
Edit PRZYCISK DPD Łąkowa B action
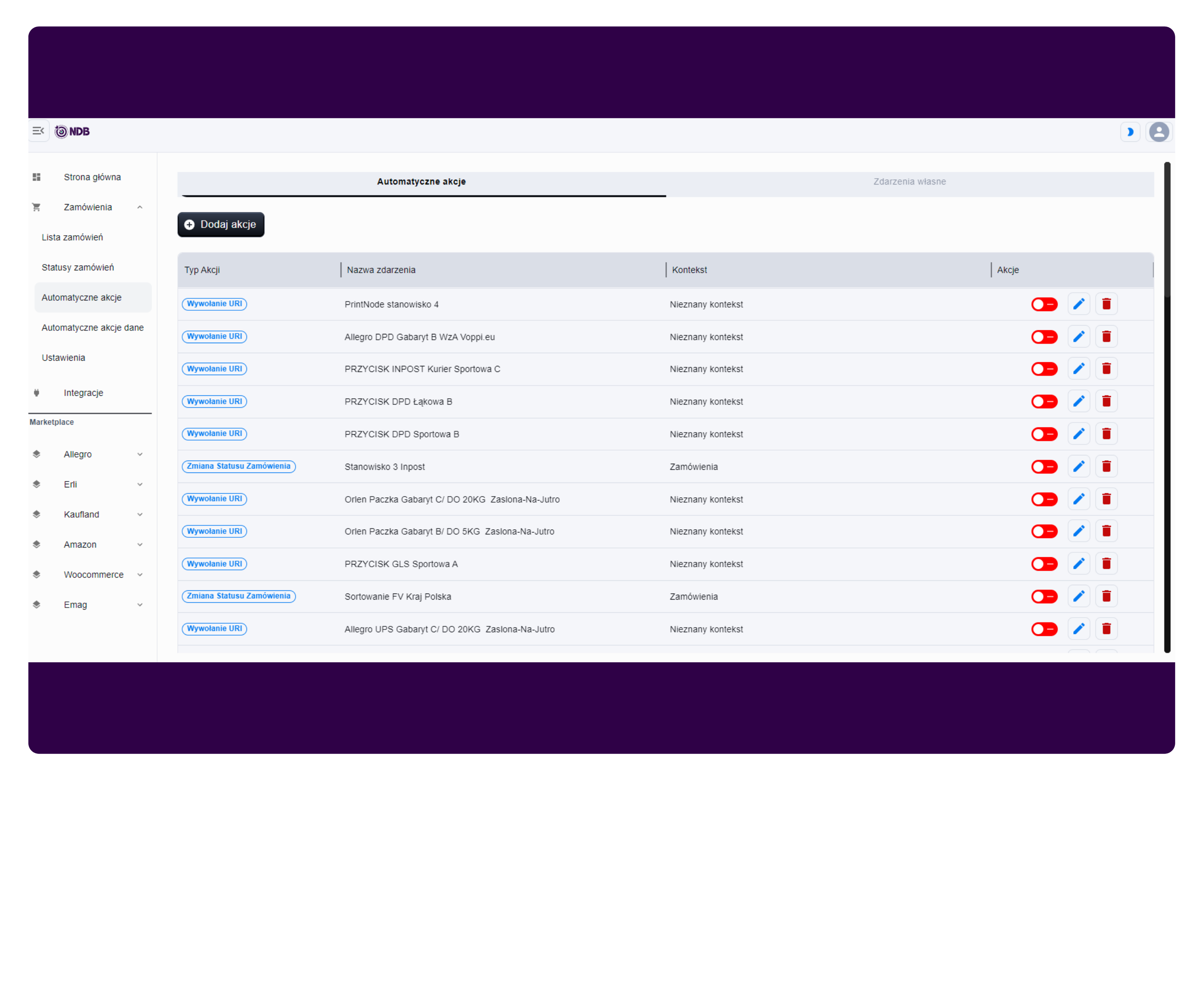coord(1079,401)
